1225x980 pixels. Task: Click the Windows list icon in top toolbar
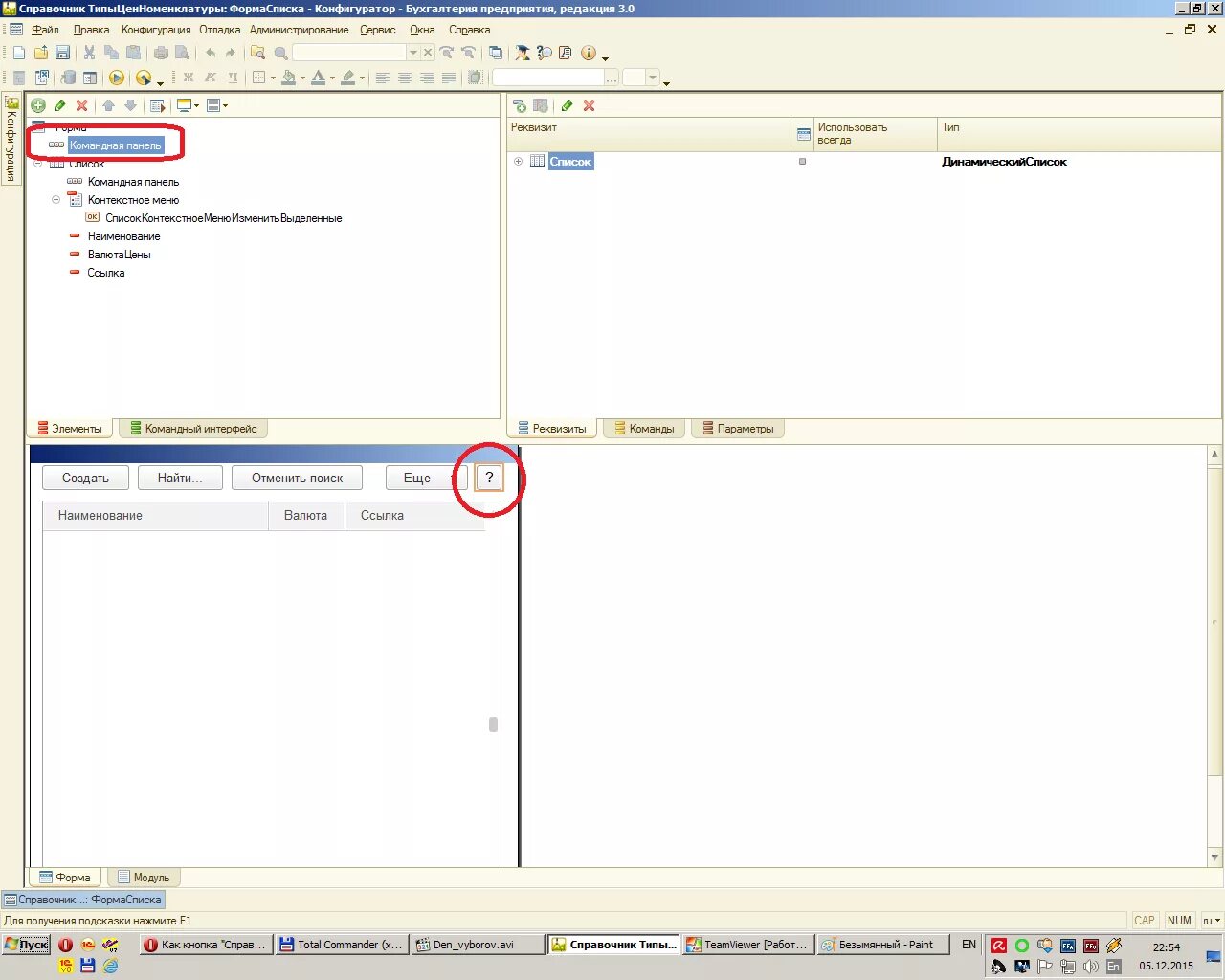pyautogui.click(x=496, y=54)
